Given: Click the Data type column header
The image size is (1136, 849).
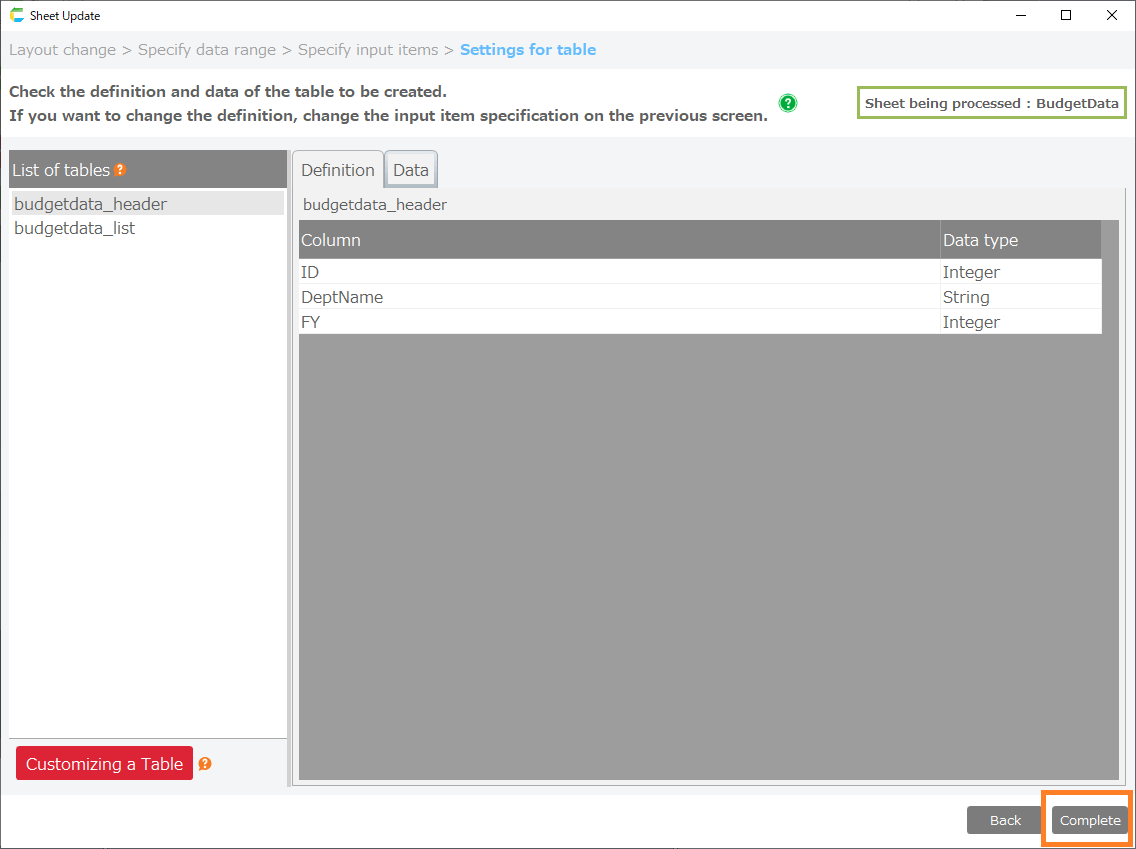Looking at the screenshot, I should point(980,240).
